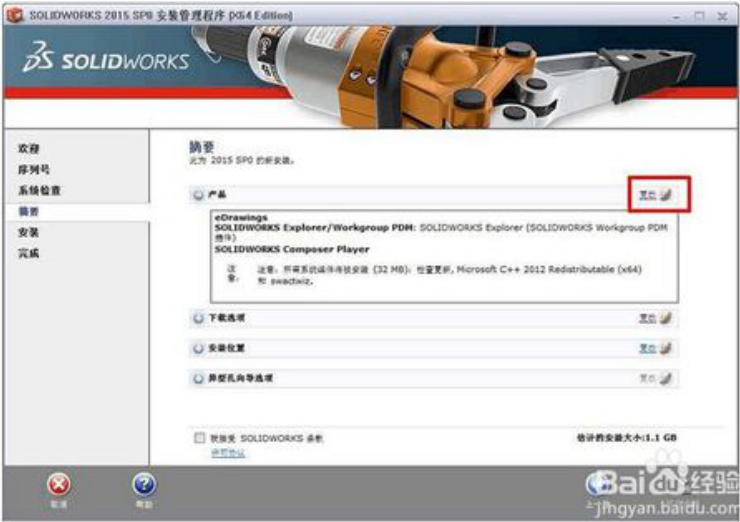This screenshot has height=522, width=740.
Task: Open help with the blue question-mark icon
Action: coord(144,485)
